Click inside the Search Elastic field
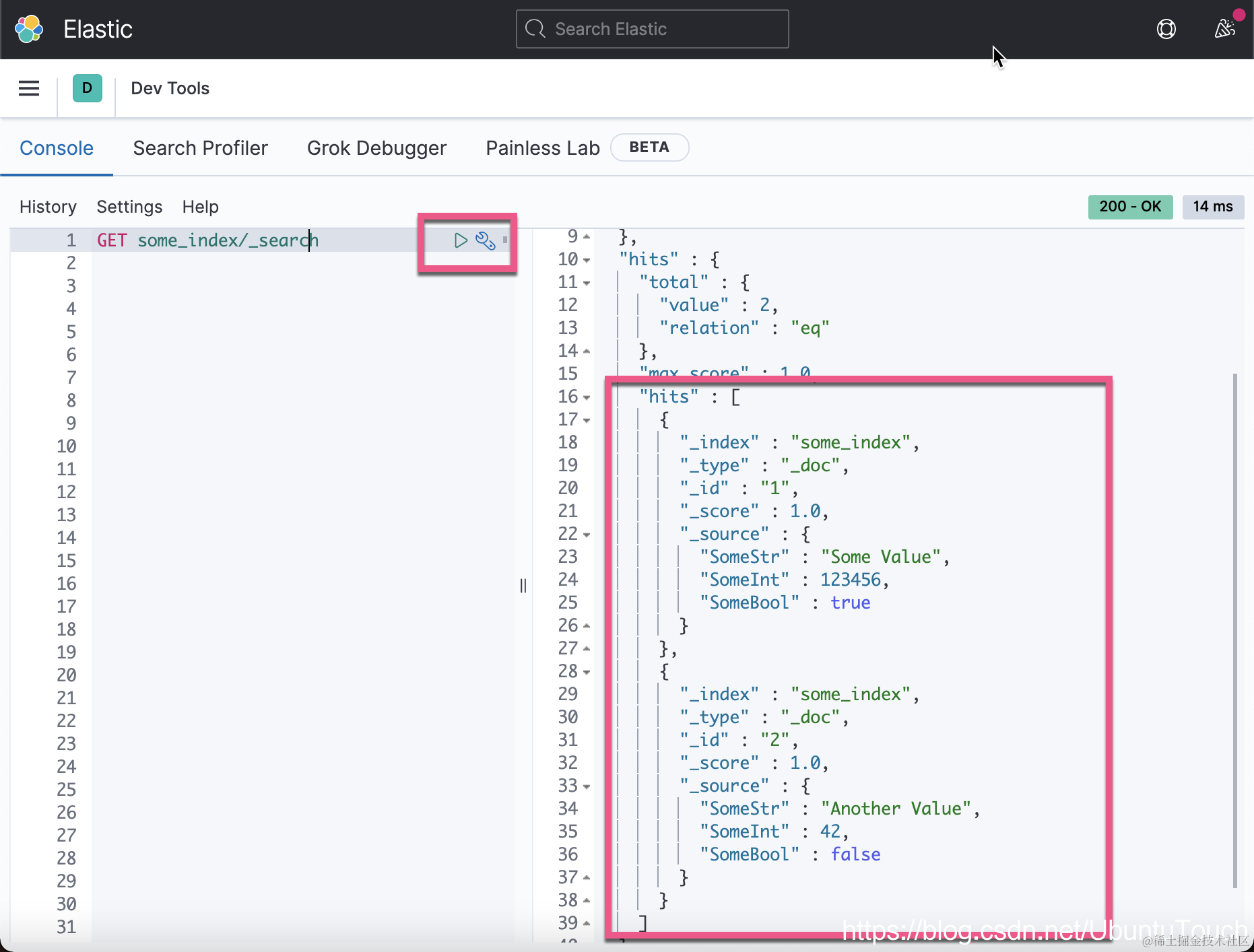The image size is (1254, 952). pos(652,29)
